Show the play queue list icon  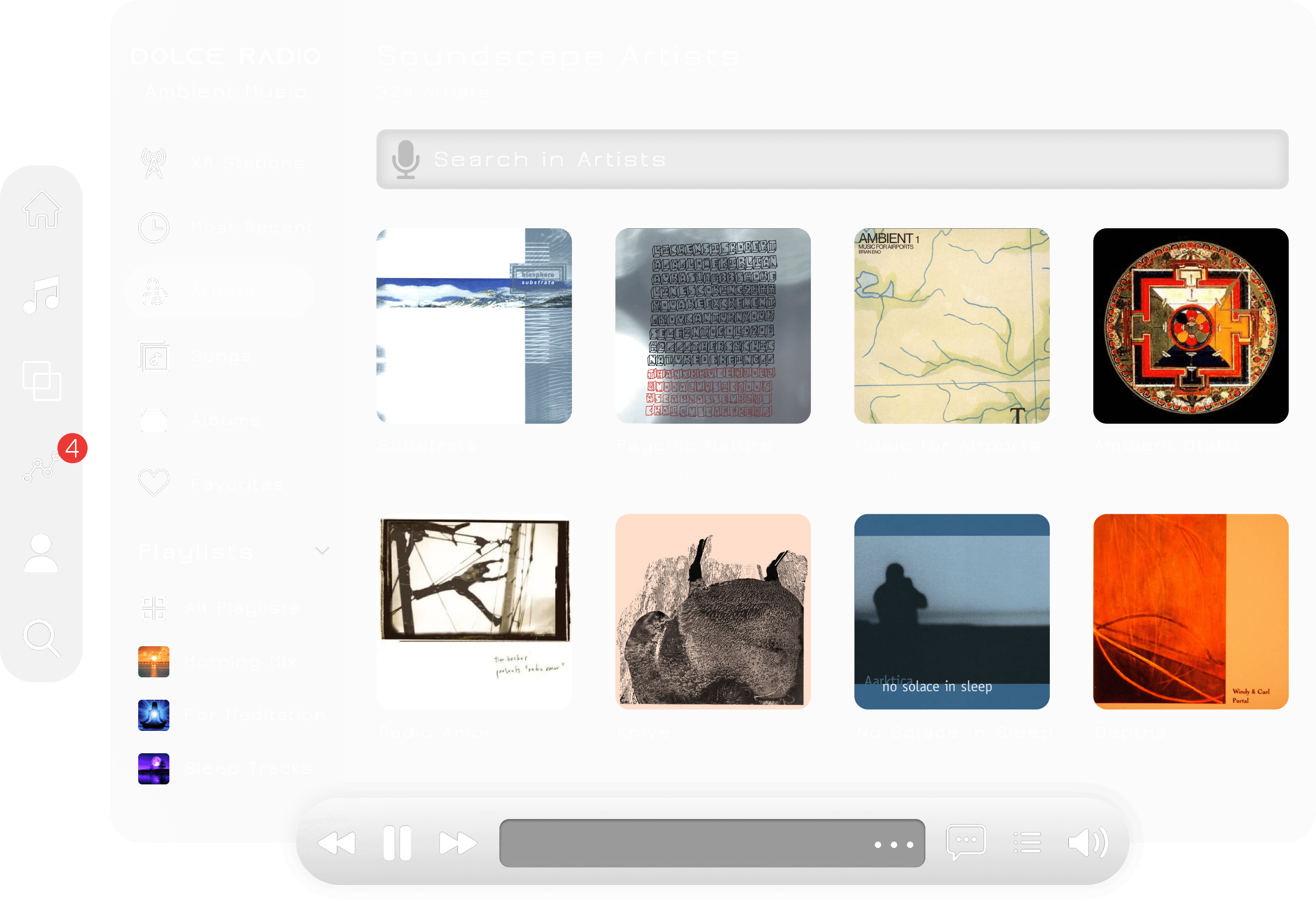[1027, 843]
